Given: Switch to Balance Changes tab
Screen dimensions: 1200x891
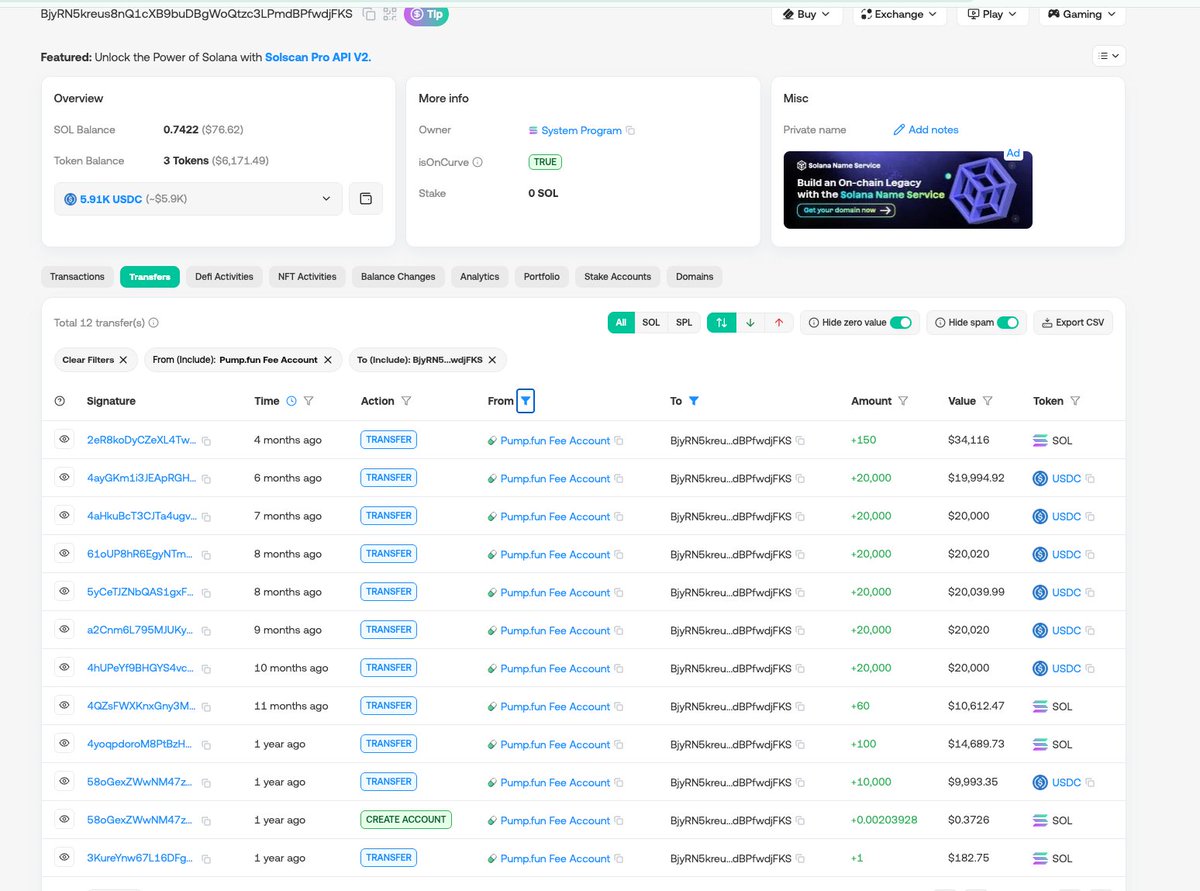Looking at the screenshot, I should tap(398, 276).
